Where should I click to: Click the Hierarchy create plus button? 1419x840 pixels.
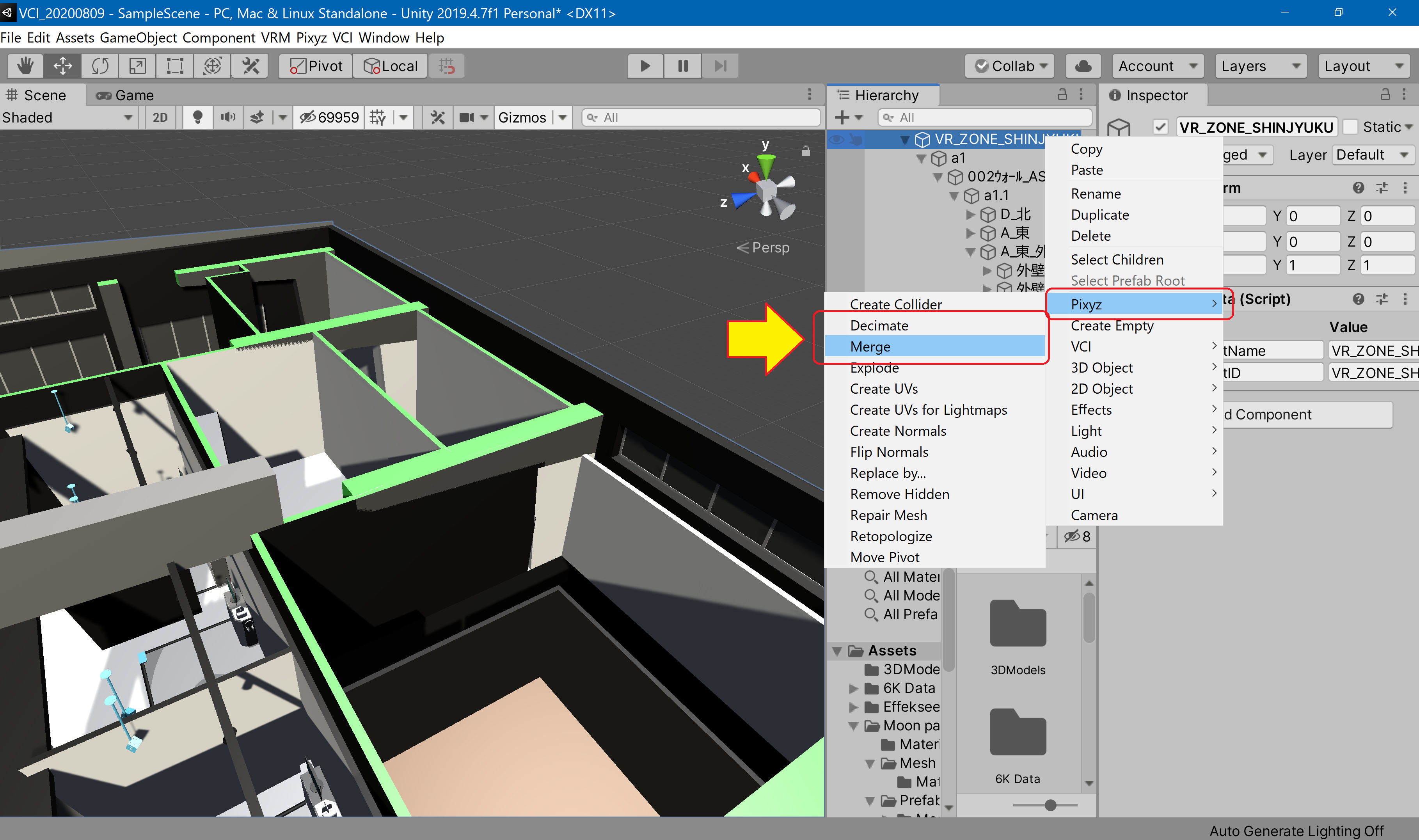[x=842, y=117]
